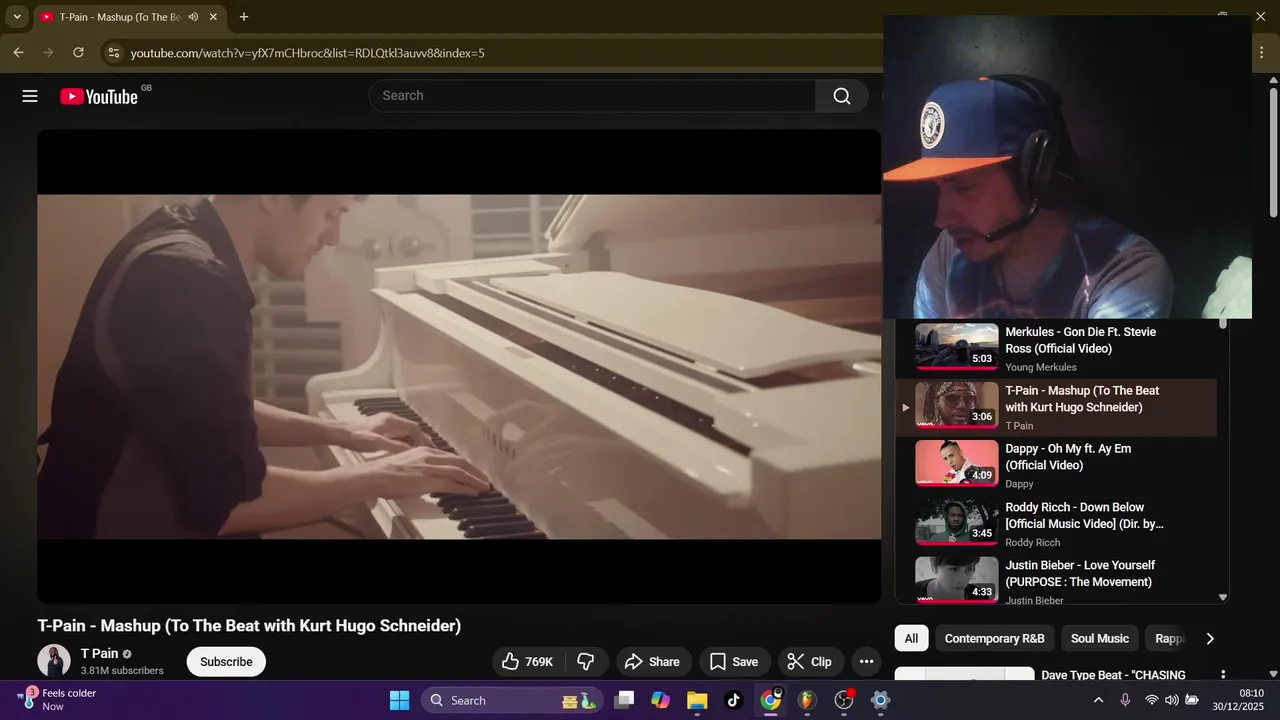Share the T-Pain Mashup video
1280x720 pixels.
click(x=652, y=661)
